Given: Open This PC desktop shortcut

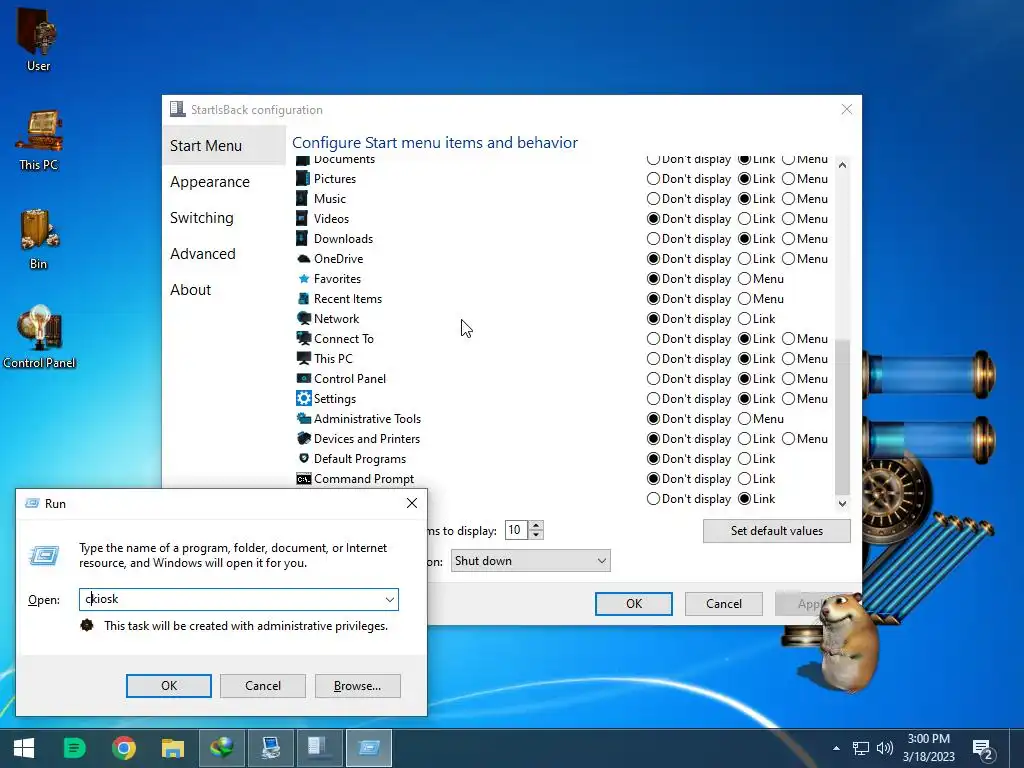Looking at the screenshot, I should 39,140.
